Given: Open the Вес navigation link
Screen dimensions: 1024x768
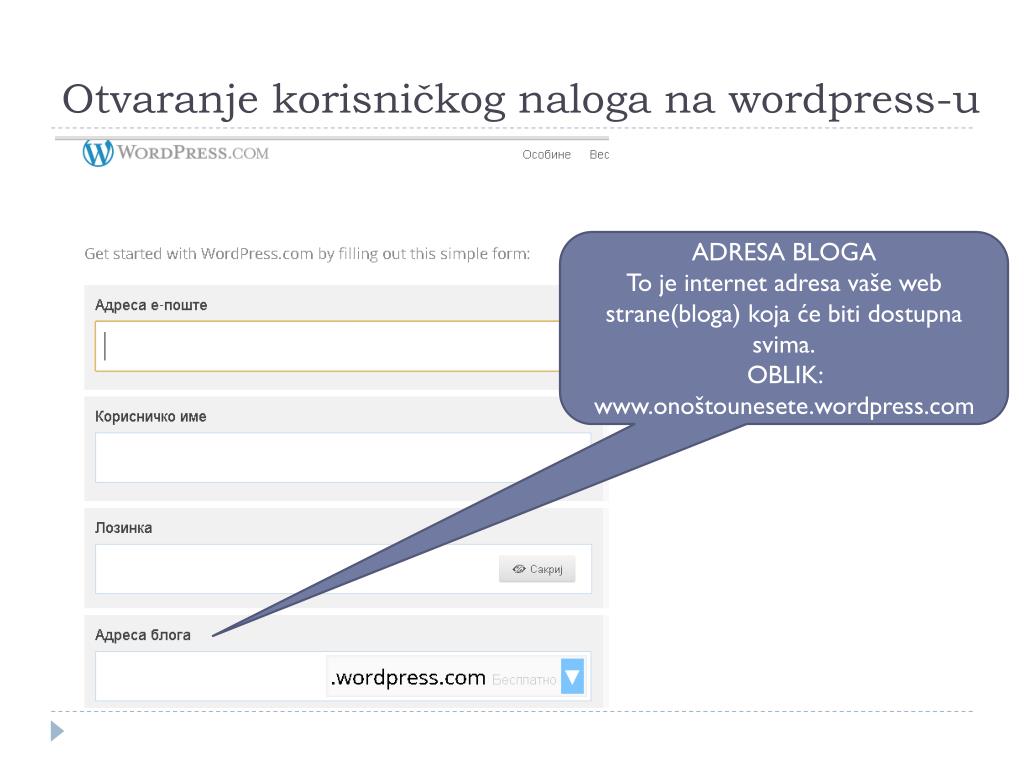Looking at the screenshot, I should pos(599,155).
